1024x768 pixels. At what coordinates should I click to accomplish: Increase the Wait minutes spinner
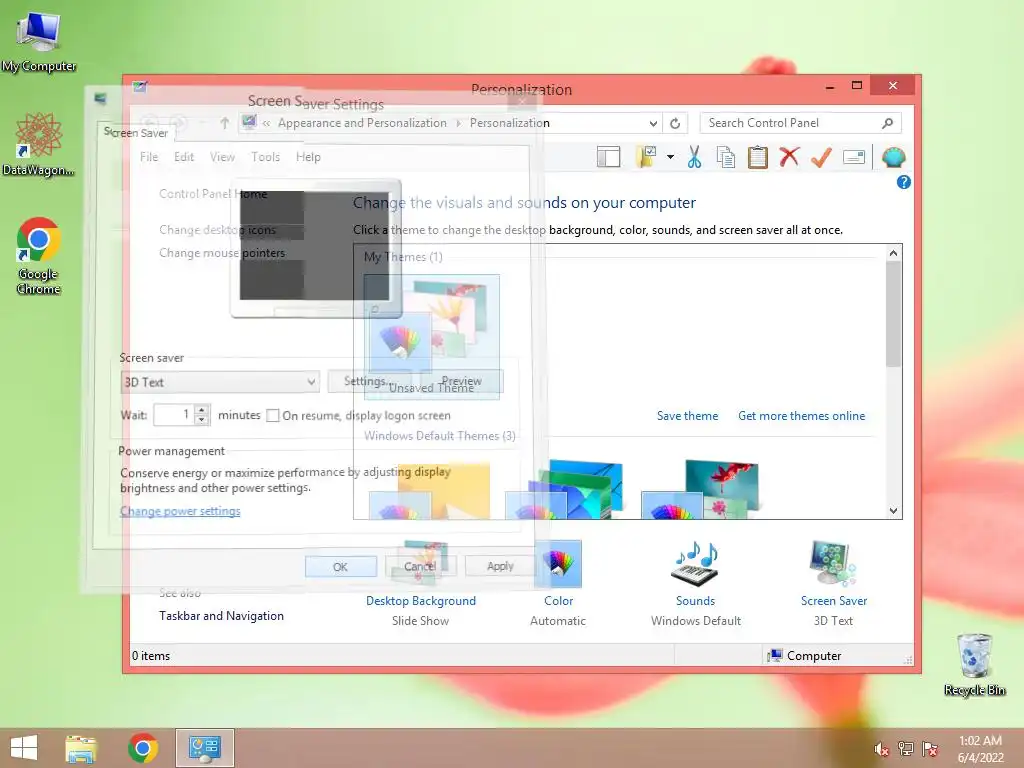[x=201, y=410]
